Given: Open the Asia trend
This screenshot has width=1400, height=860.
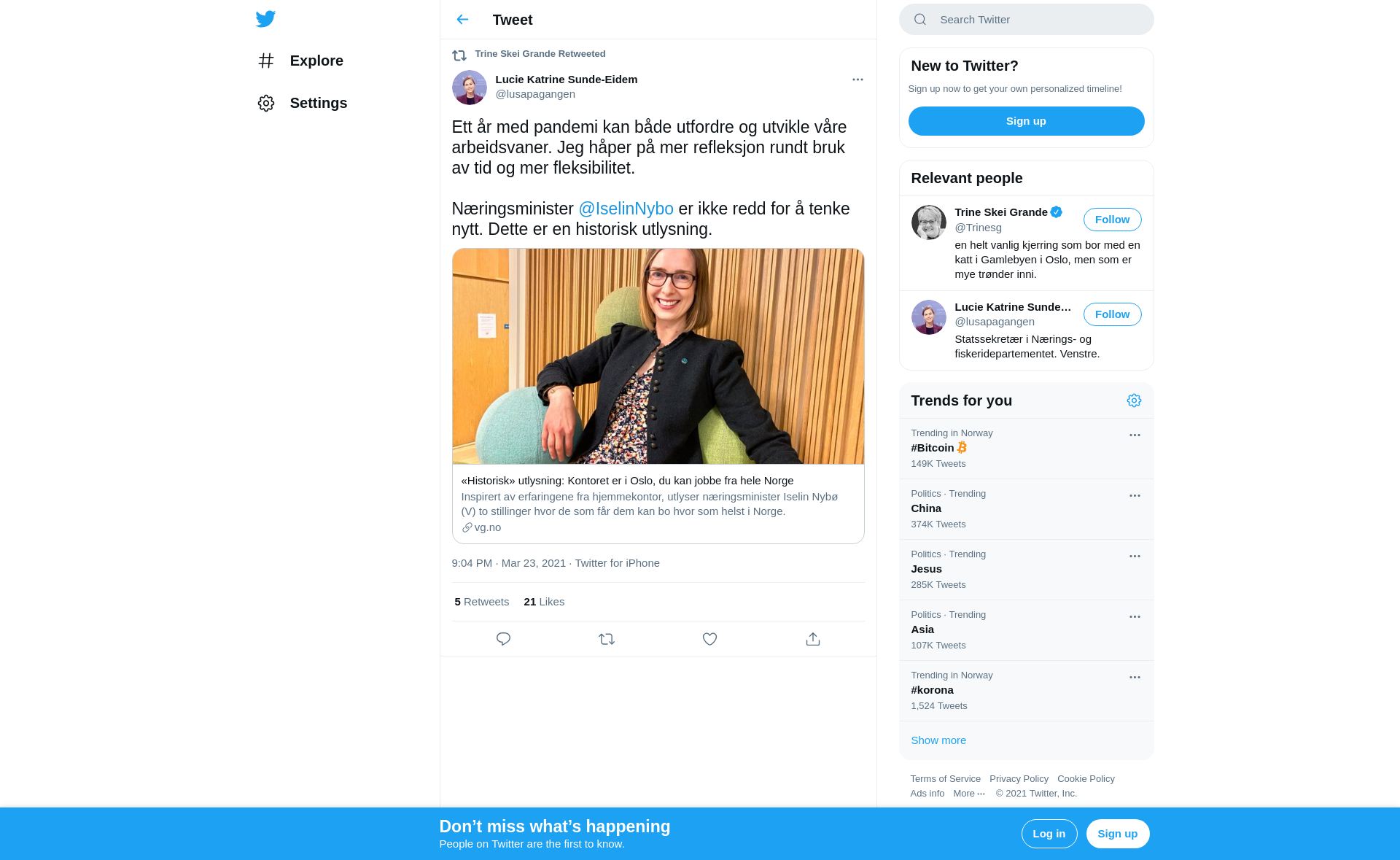Looking at the screenshot, I should click(1027, 630).
